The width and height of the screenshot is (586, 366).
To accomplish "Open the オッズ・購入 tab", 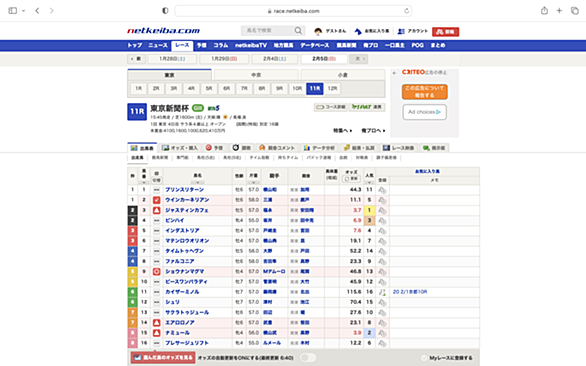I will click(180, 148).
